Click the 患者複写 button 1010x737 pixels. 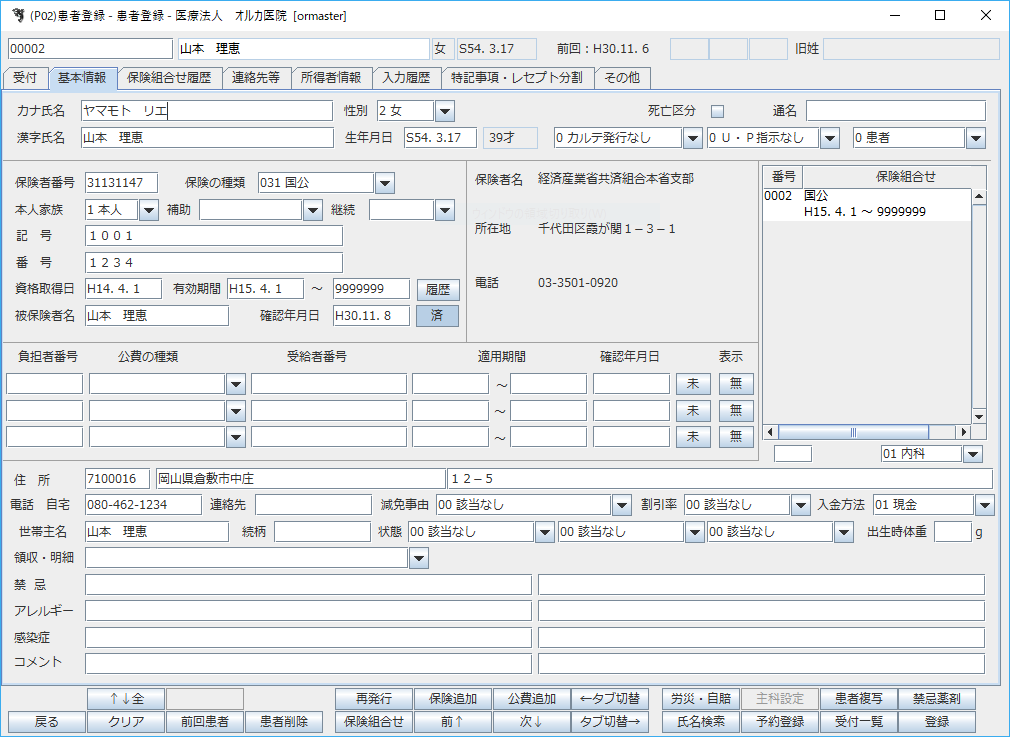tap(858, 698)
